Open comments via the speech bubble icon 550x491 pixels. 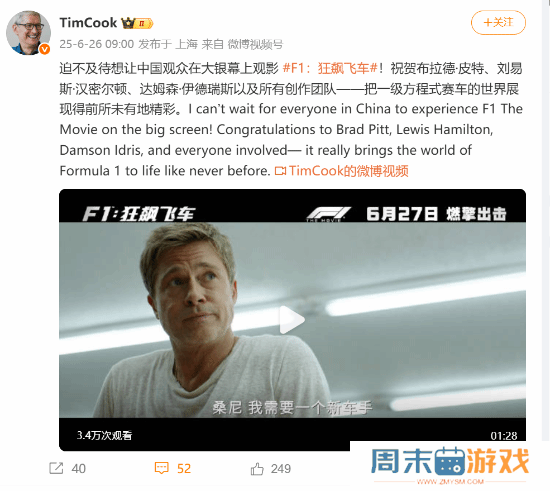[x=162, y=468]
